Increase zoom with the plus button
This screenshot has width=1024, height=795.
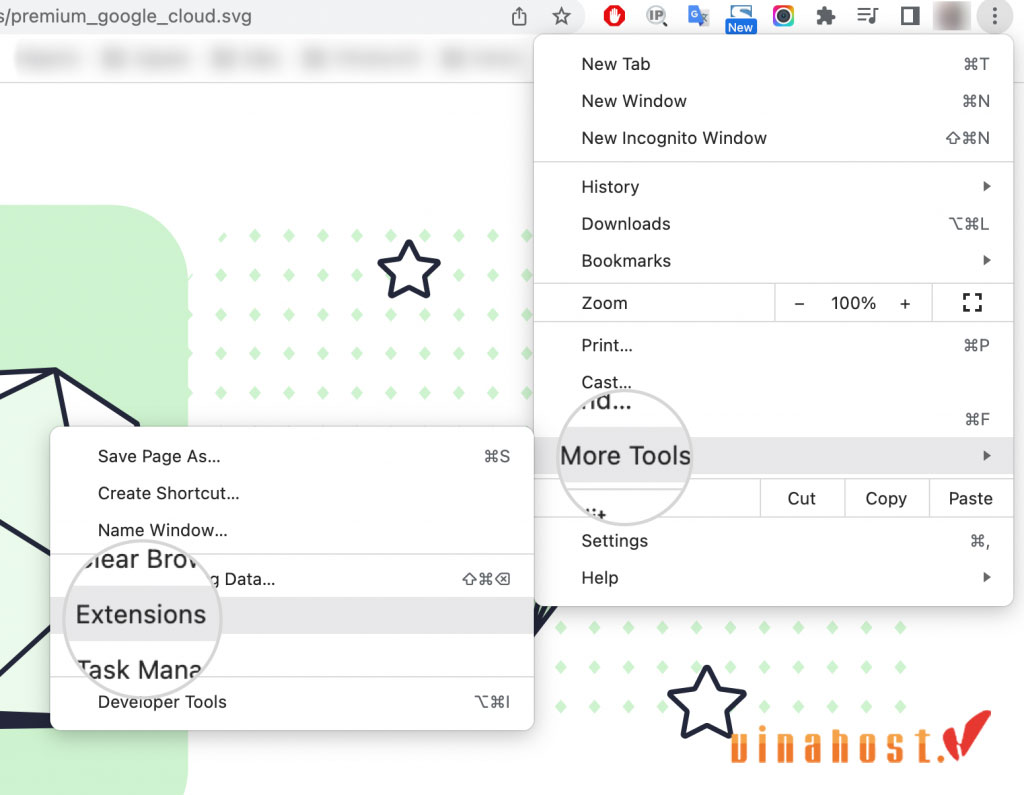[905, 303]
